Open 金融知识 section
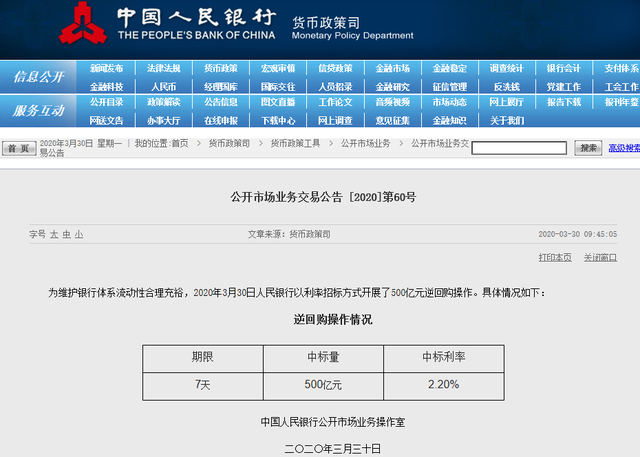Viewport: 640px width, 457px height. click(x=449, y=120)
